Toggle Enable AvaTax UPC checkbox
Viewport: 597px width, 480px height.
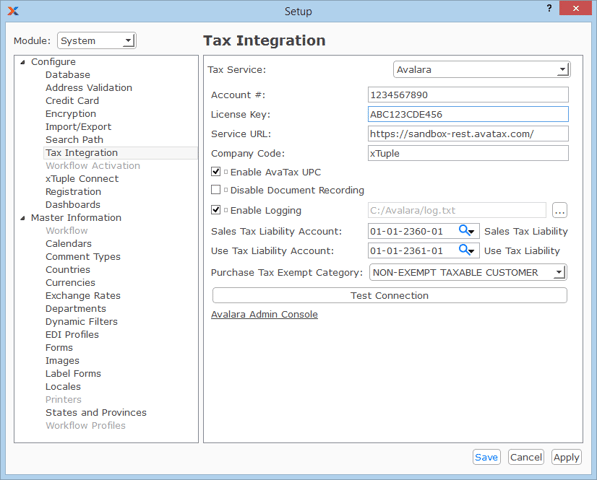[216, 172]
